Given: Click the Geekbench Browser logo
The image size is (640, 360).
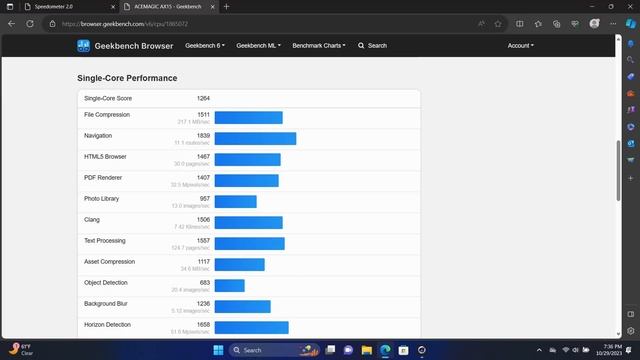Looking at the screenshot, I should 125,46.
